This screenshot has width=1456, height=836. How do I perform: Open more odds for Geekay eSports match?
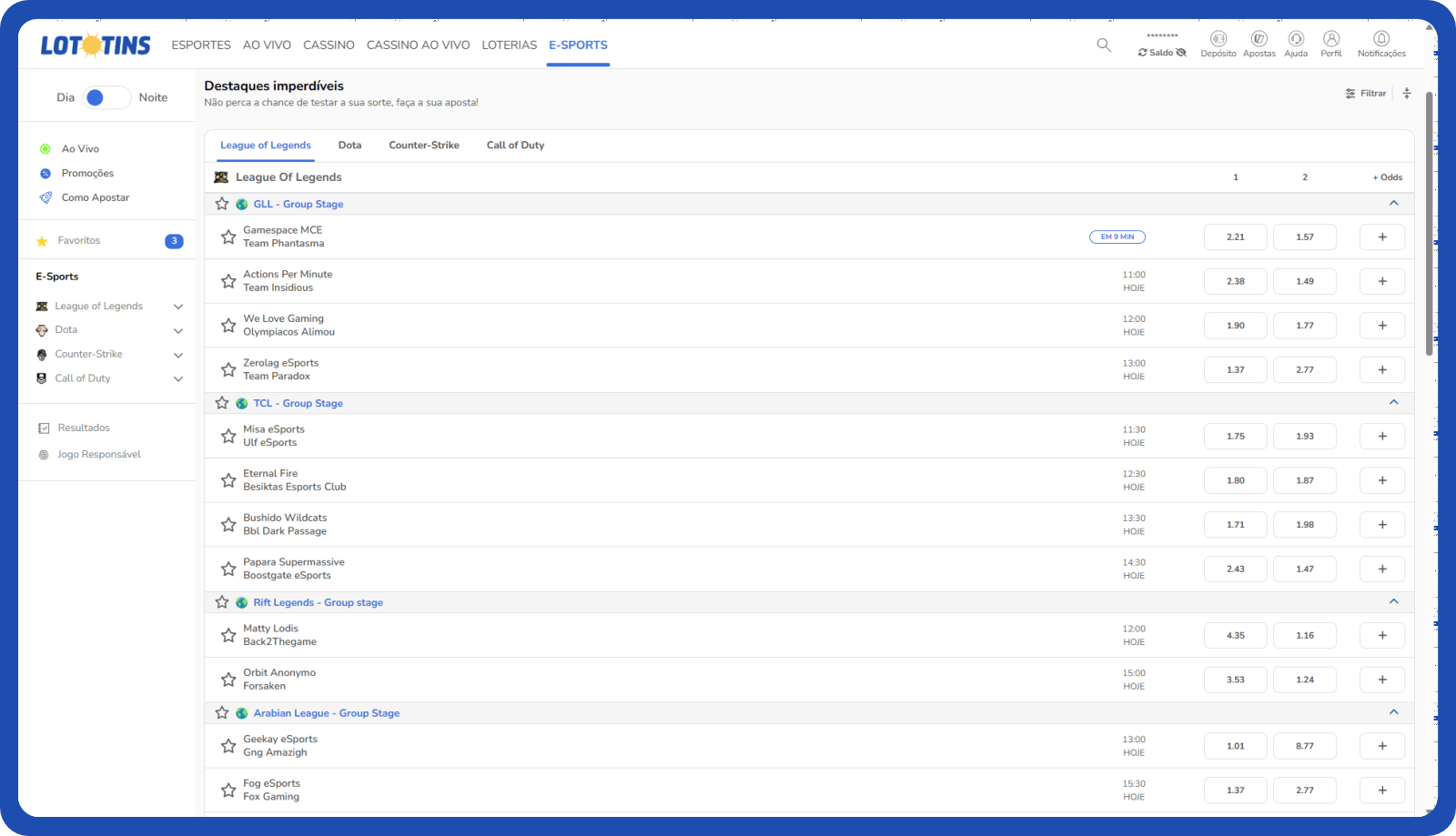[1382, 746]
